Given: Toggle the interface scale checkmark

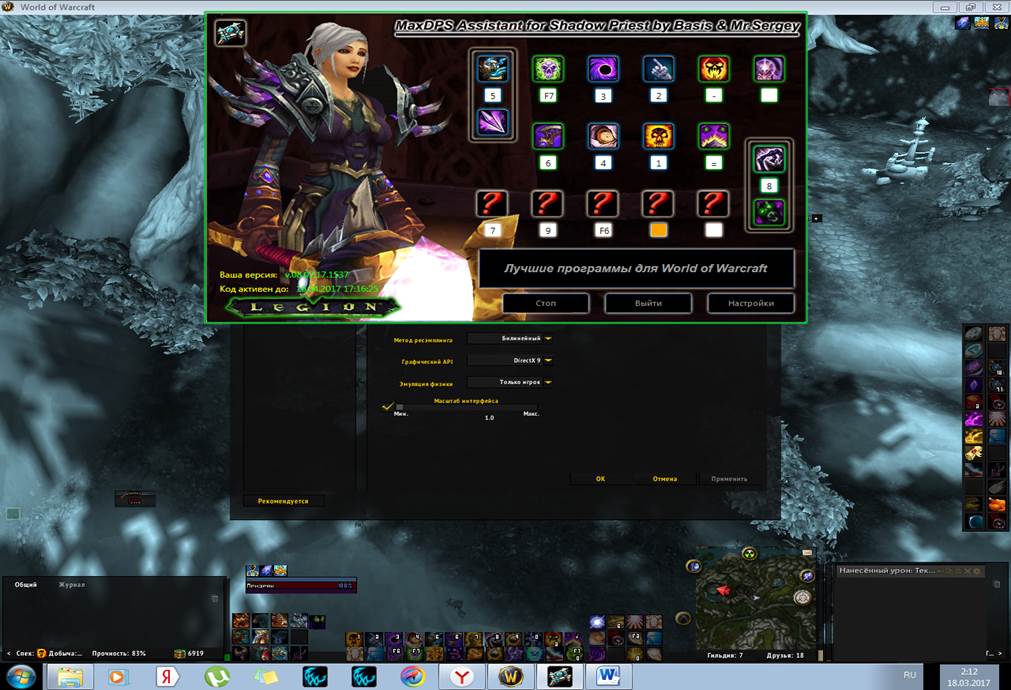Looking at the screenshot, I should 388,406.
